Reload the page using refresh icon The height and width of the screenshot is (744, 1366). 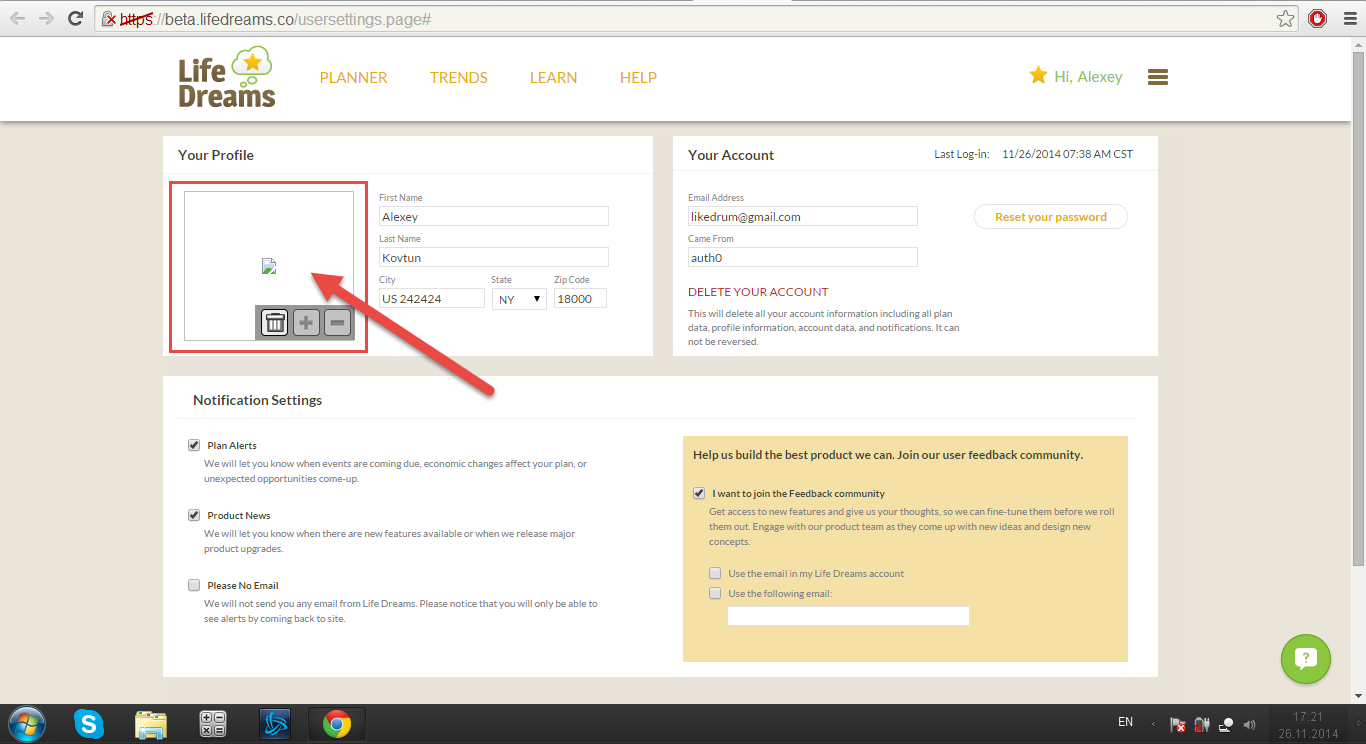tap(75, 18)
